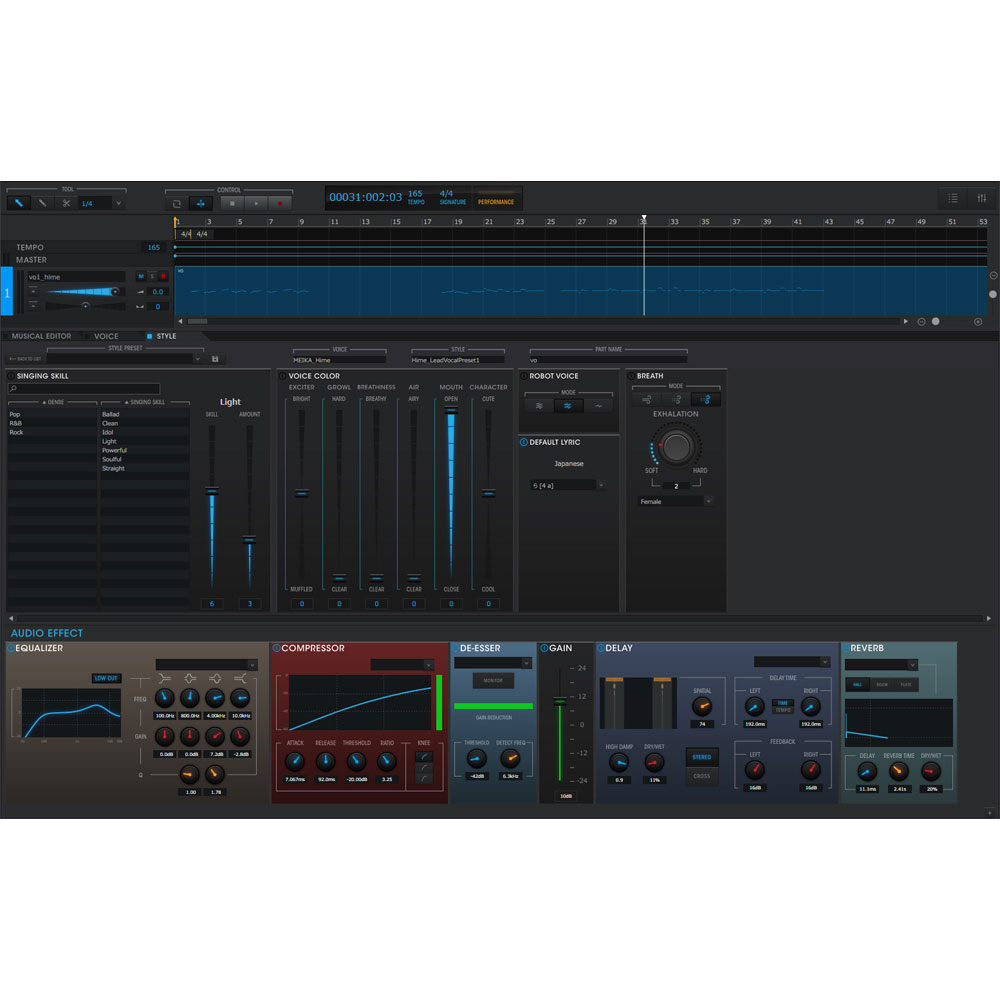1000x1000 pixels.
Task: Click the Stereo button in Delay
Action: (x=702, y=757)
